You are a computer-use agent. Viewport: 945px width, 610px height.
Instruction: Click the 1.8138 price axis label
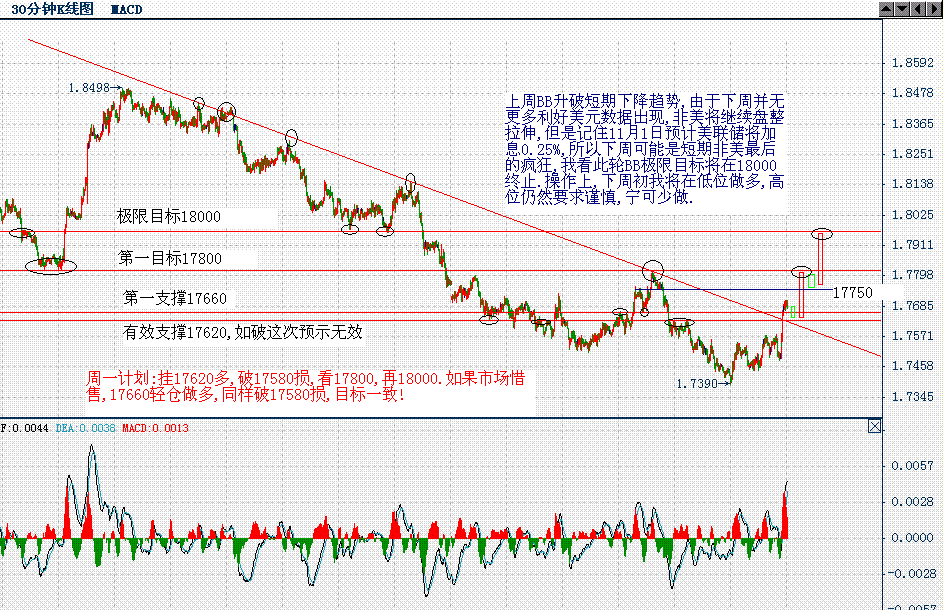tap(912, 184)
